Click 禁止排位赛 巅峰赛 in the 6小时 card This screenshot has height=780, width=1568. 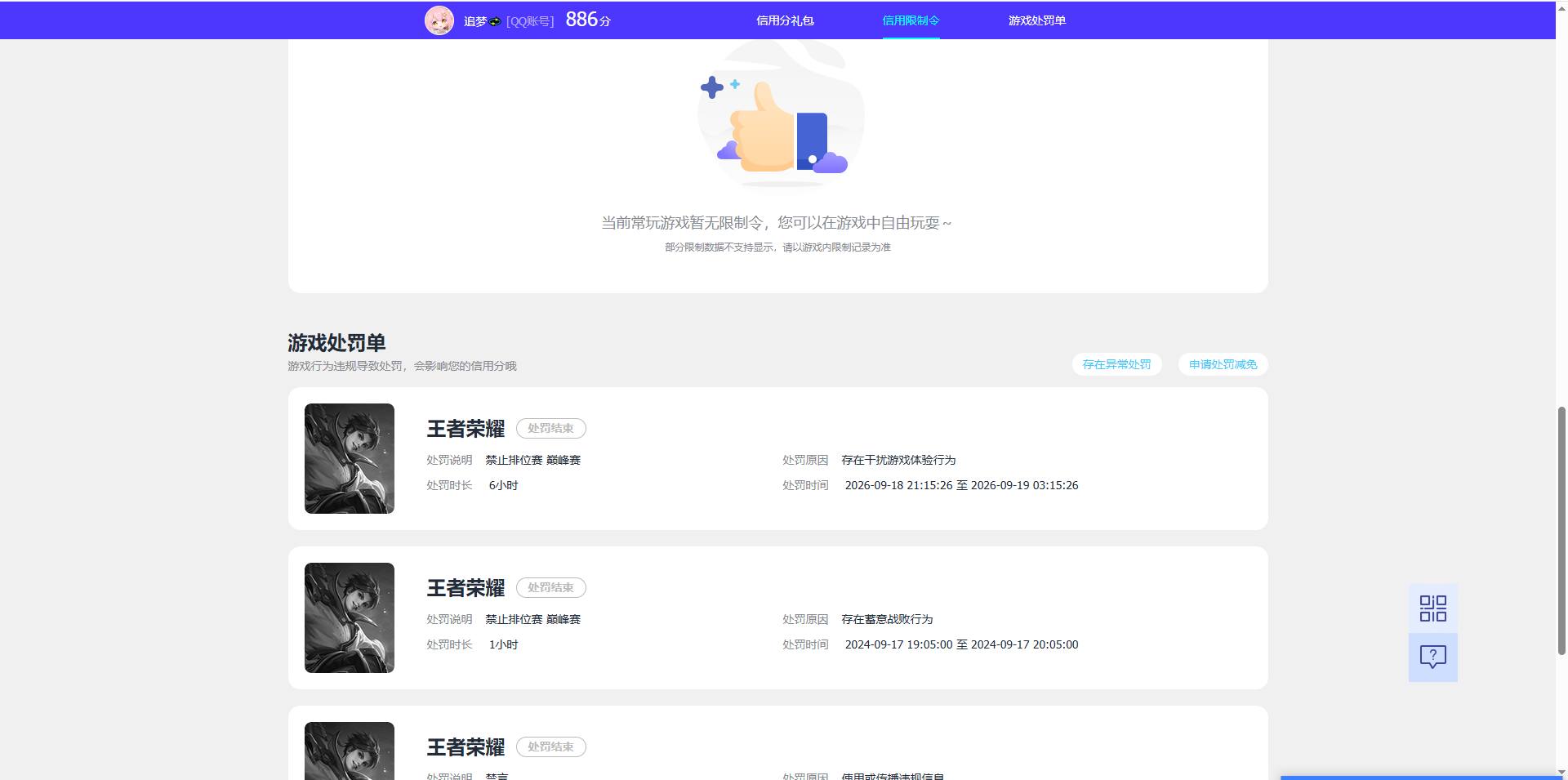pos(533,460)
